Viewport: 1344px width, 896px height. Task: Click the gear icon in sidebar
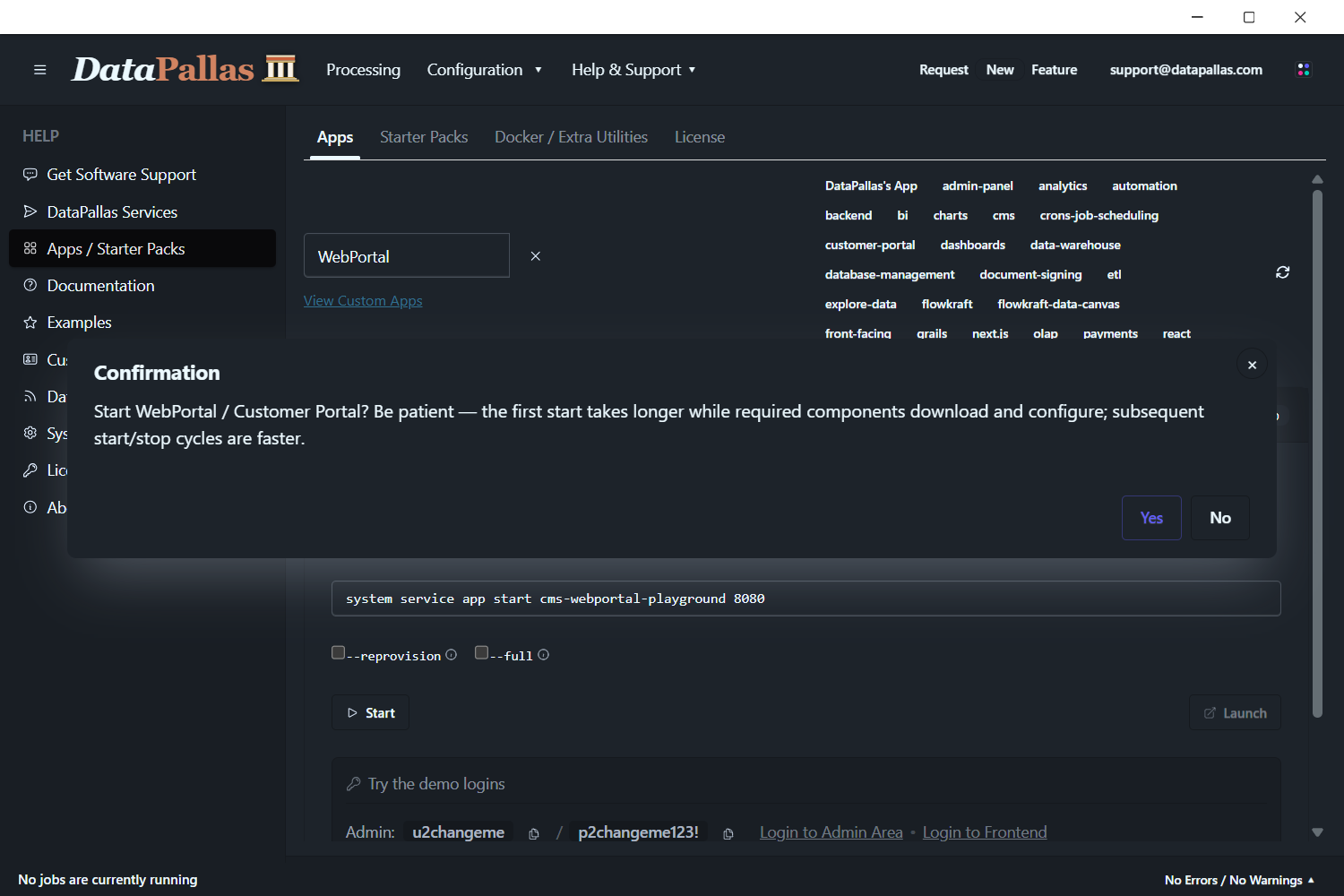pos(30,434)
